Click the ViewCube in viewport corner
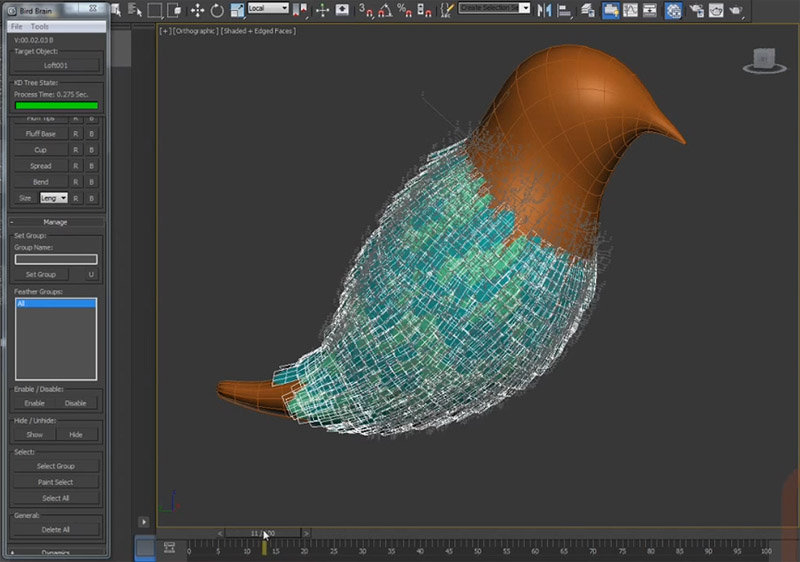 click(x=763, y=58)
